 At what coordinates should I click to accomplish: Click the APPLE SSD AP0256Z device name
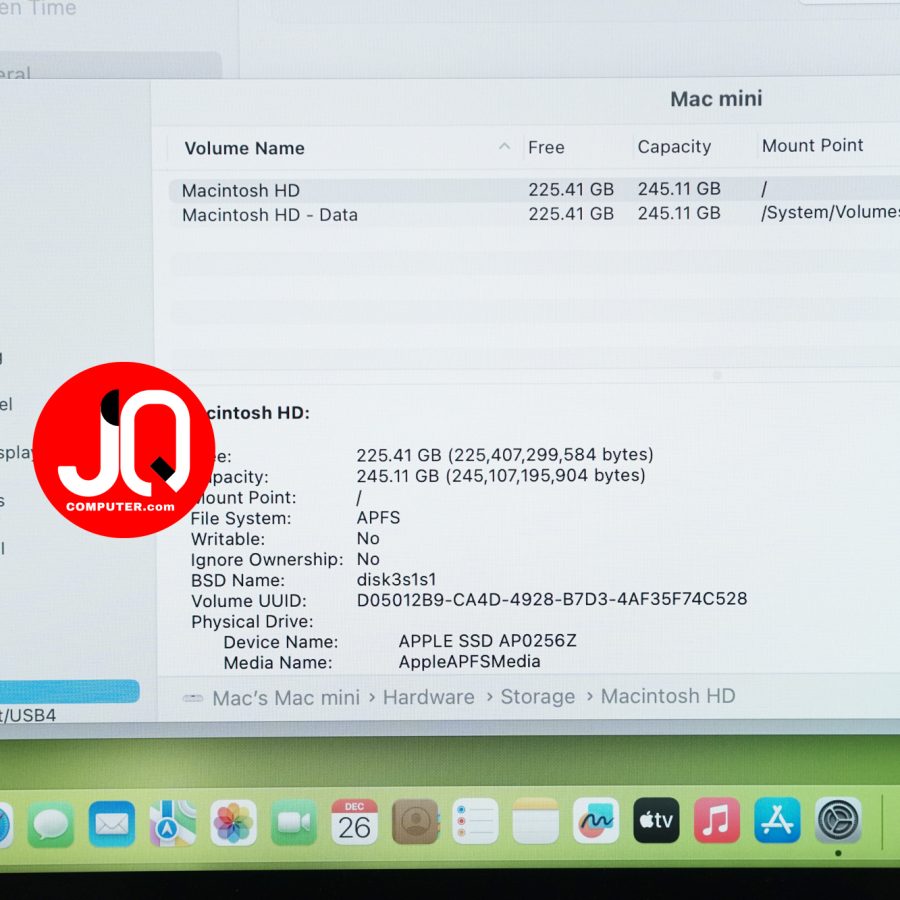pos(487,641)
